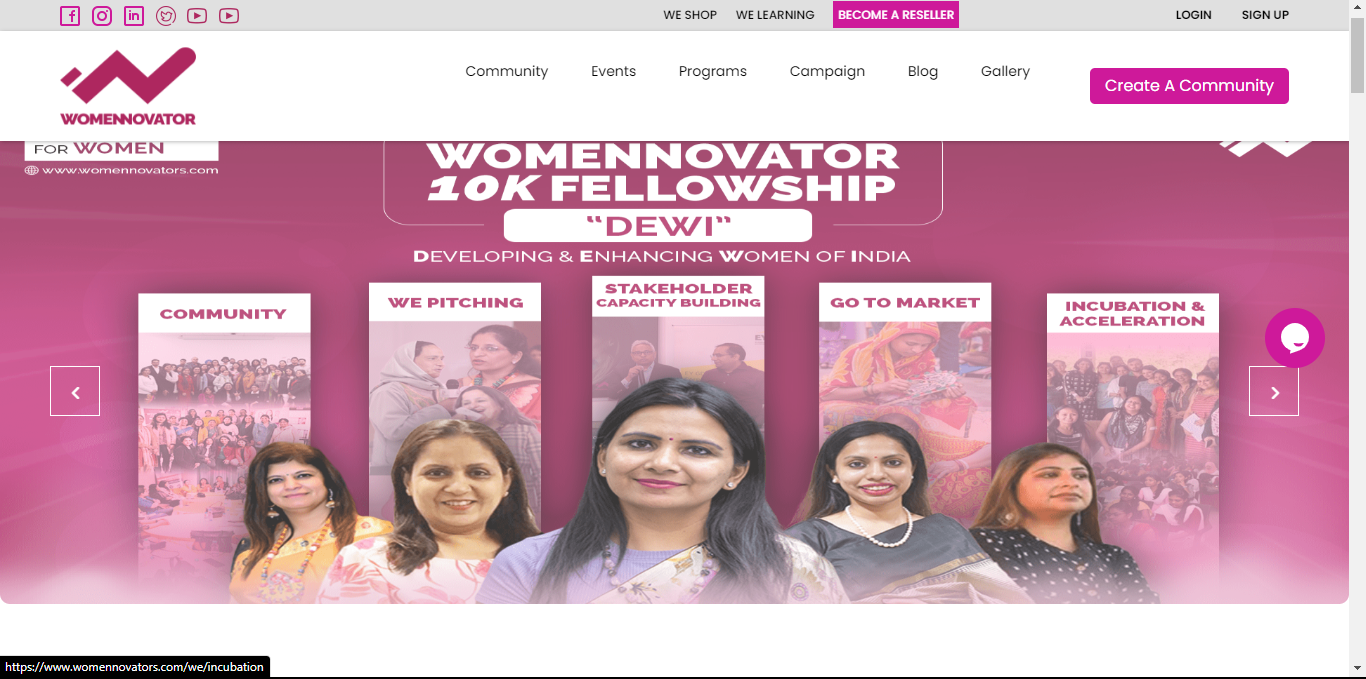Go to the Blog page
Viewport: 1366px width, 679px height.
pyautogui.click(x=923, y=71)
